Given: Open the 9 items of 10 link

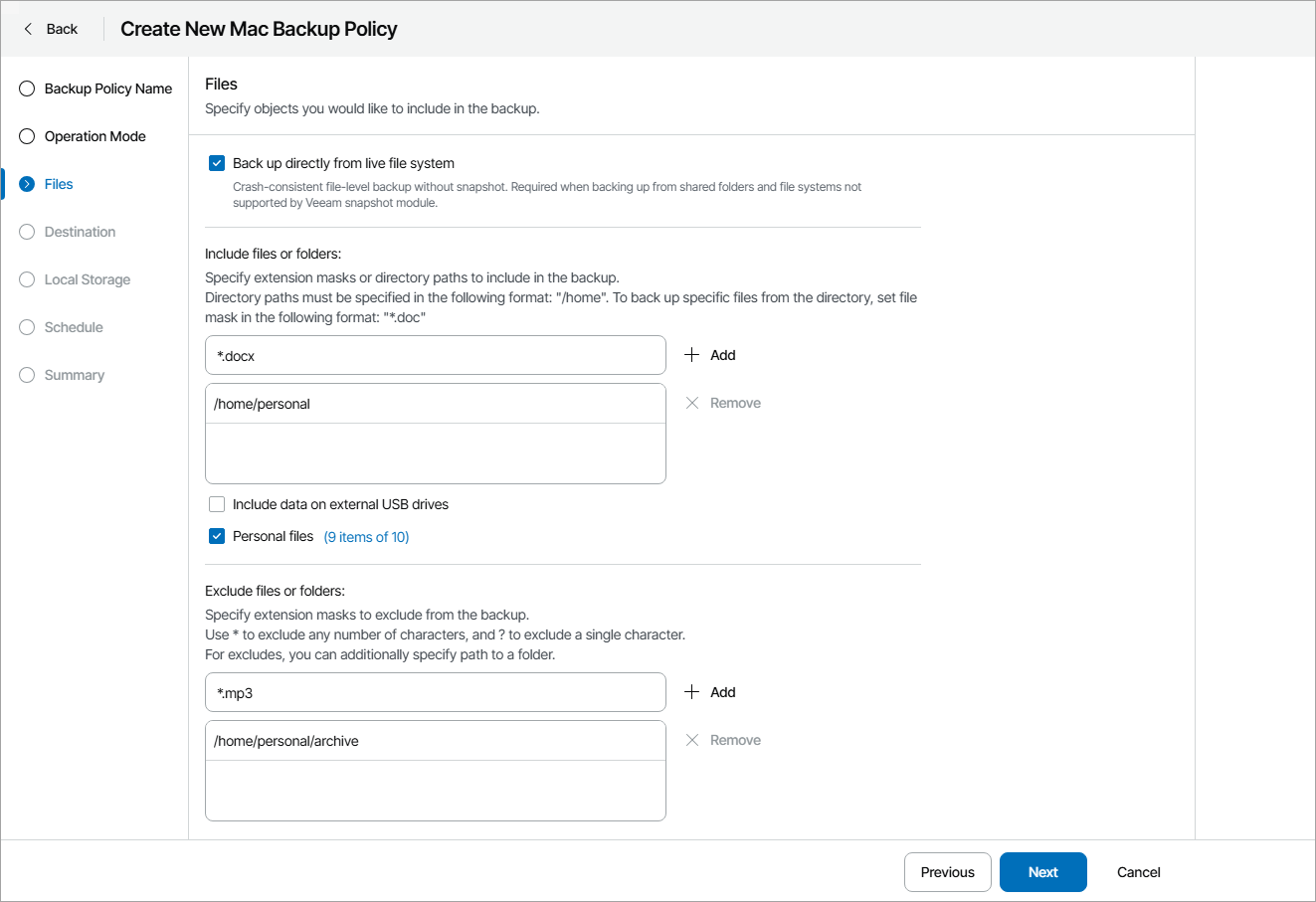Looking at the screenshot, I should point(366,537).
